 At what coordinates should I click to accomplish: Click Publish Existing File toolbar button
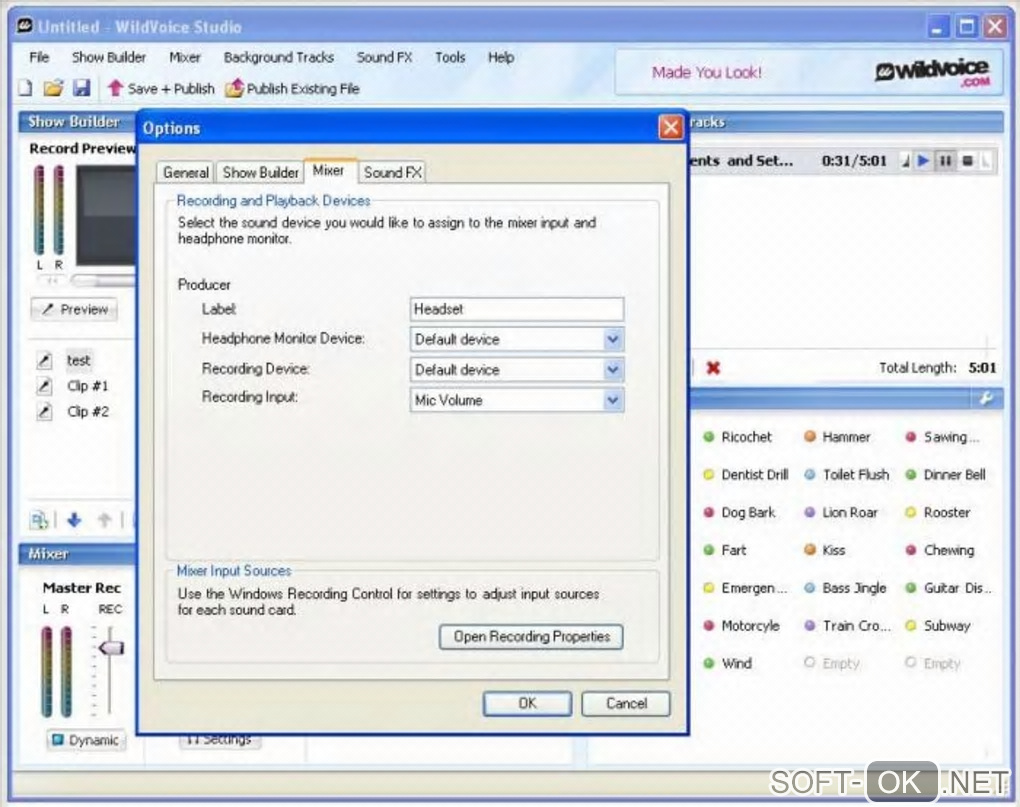coord(292,88)
